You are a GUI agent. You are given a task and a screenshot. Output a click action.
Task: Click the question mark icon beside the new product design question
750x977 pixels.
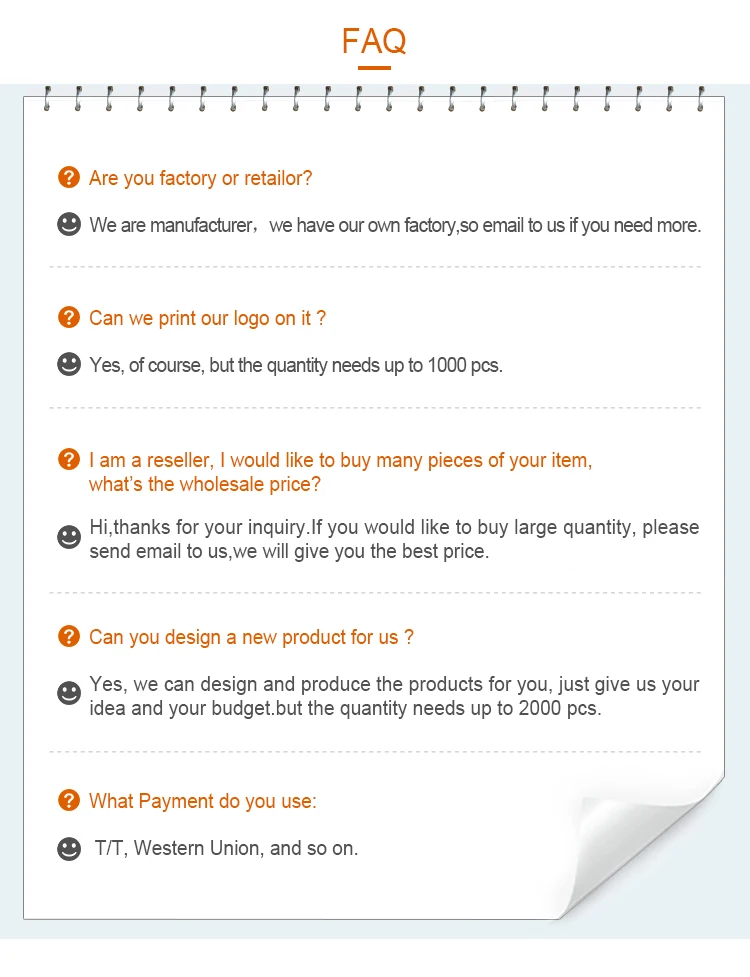pos(69,636)
